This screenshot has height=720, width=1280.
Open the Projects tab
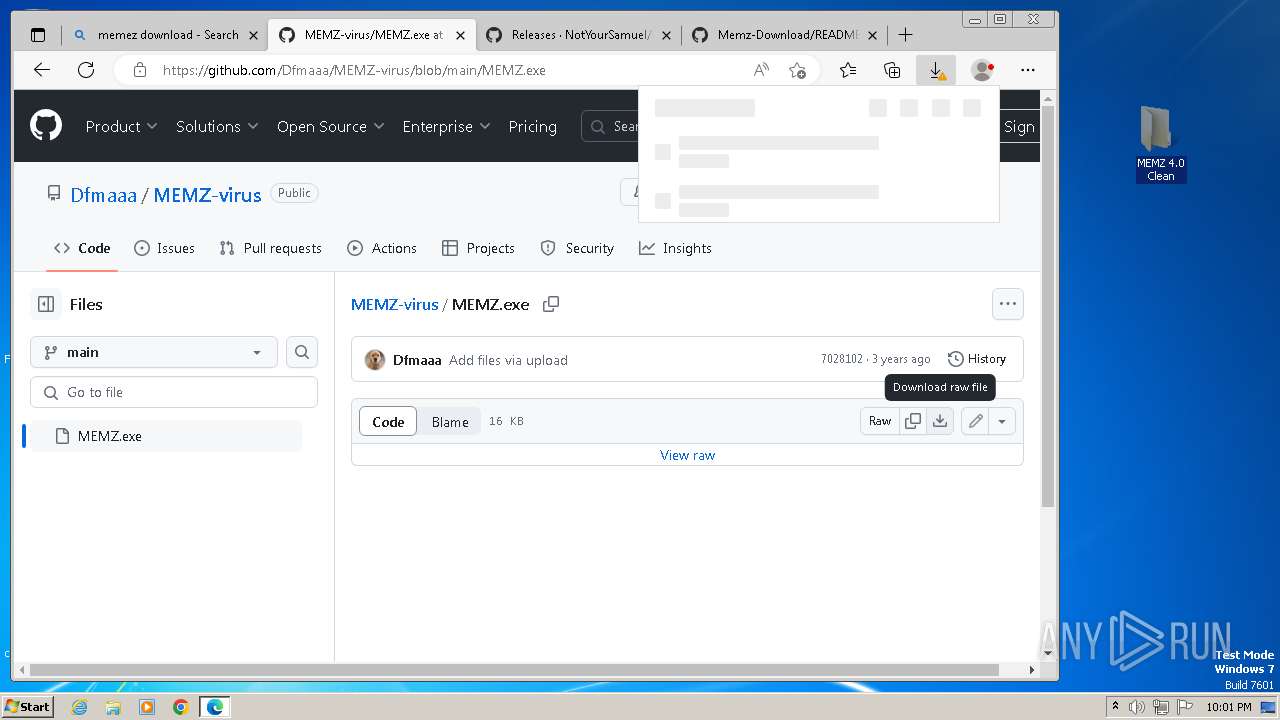pos(478,248)
